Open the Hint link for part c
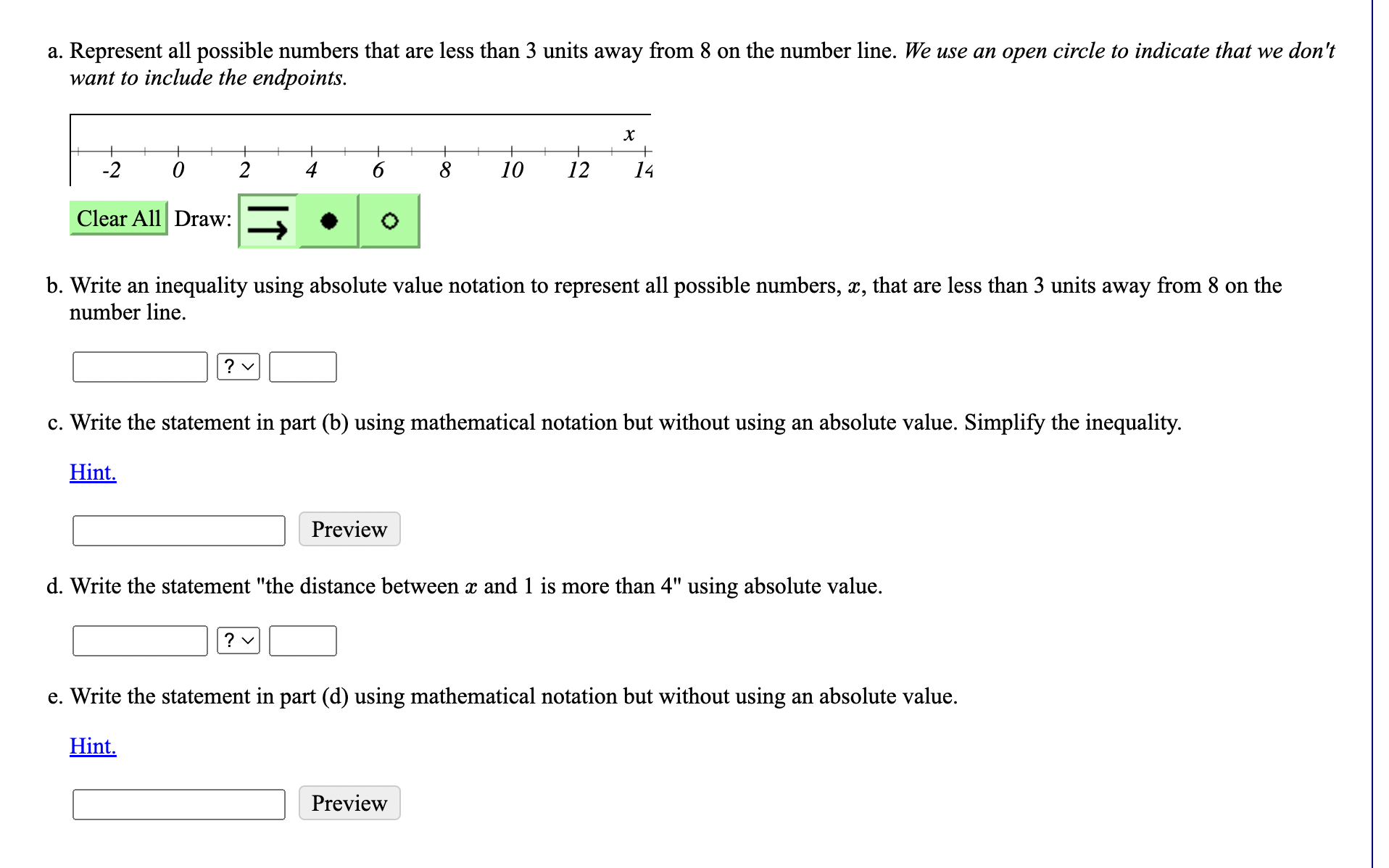The height and width of the screenshot is (868, 1389). (92, 472)
